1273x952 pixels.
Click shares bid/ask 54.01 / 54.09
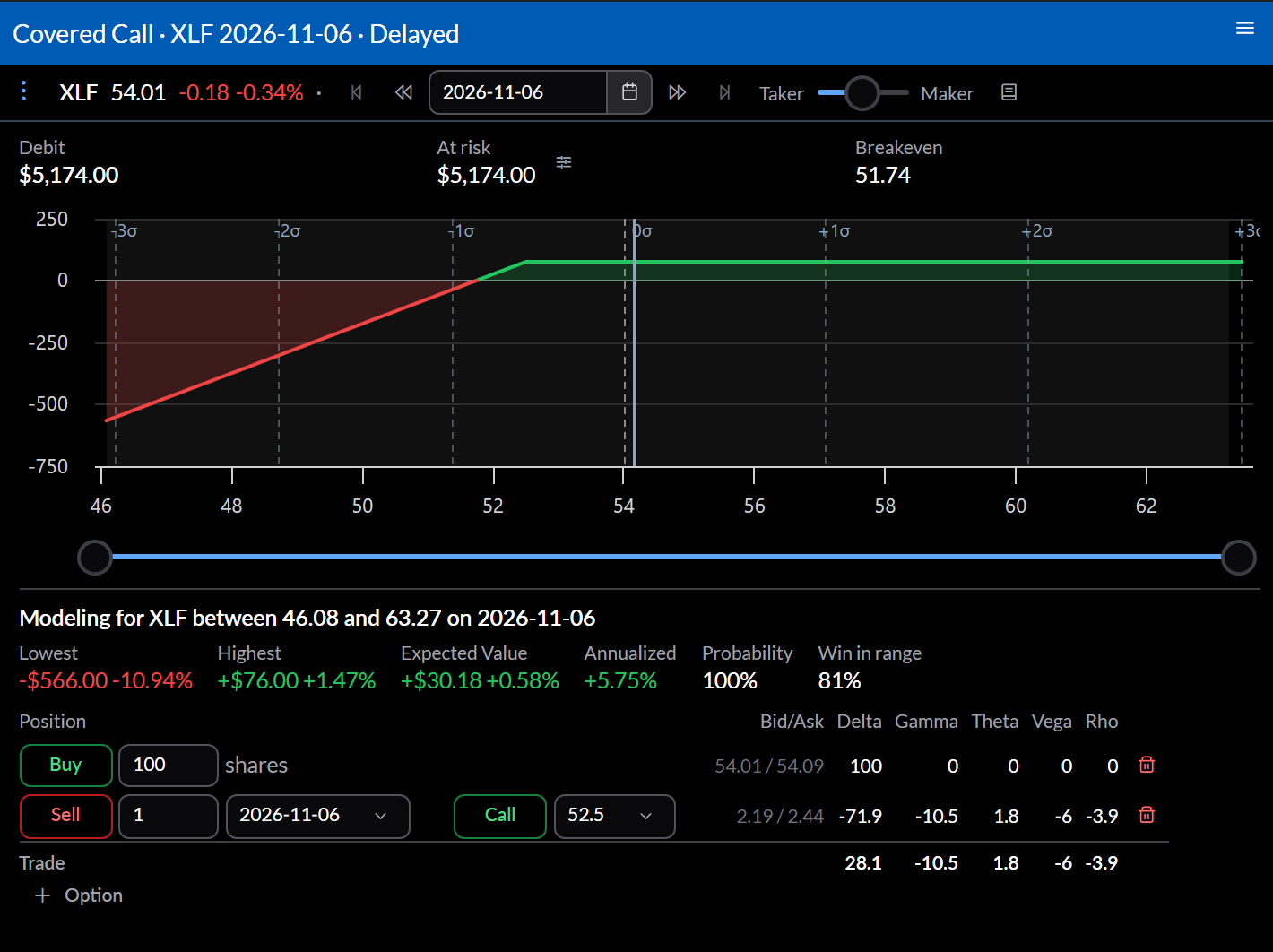coord(769,766)
